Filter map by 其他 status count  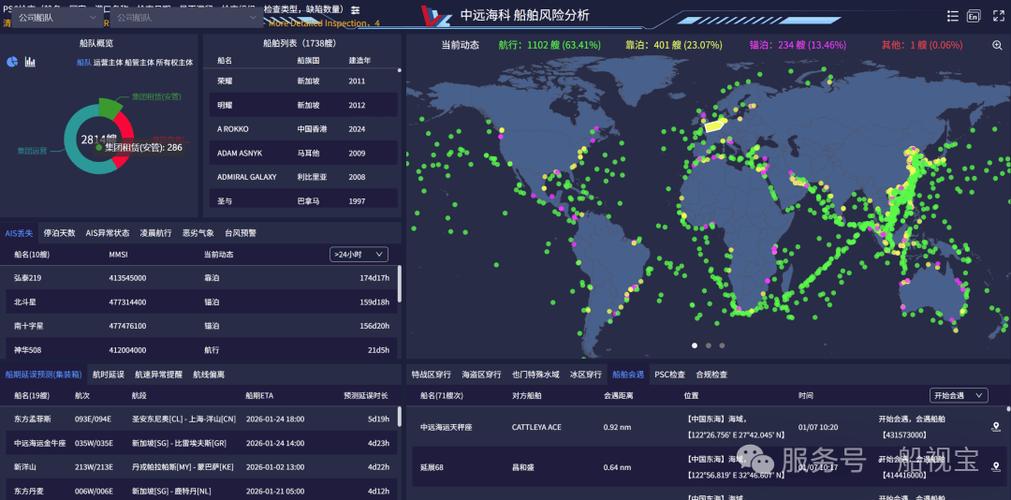921,45
